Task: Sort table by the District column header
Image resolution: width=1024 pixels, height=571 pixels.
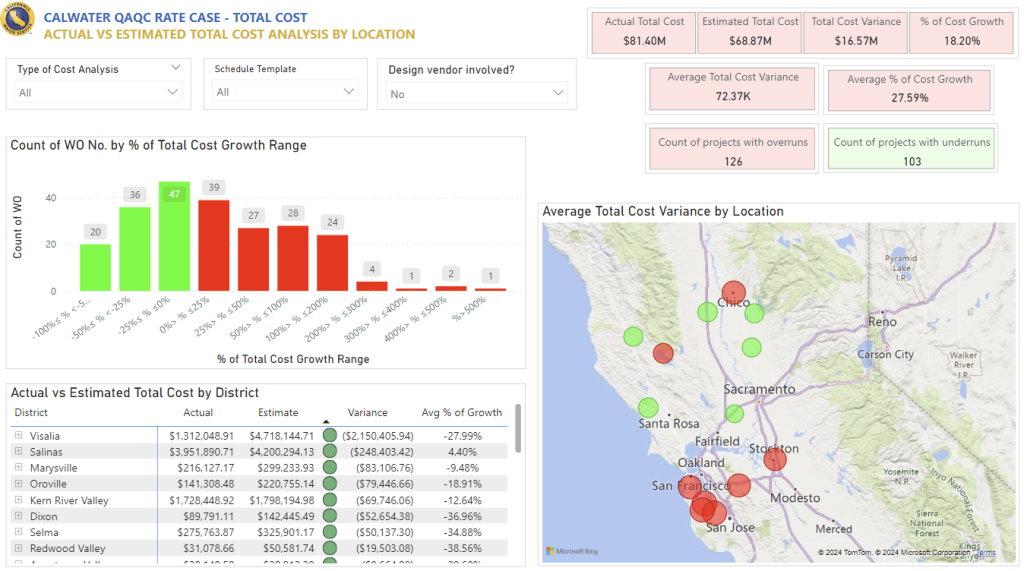Action: pyautogui.click(x=31, y=412)
